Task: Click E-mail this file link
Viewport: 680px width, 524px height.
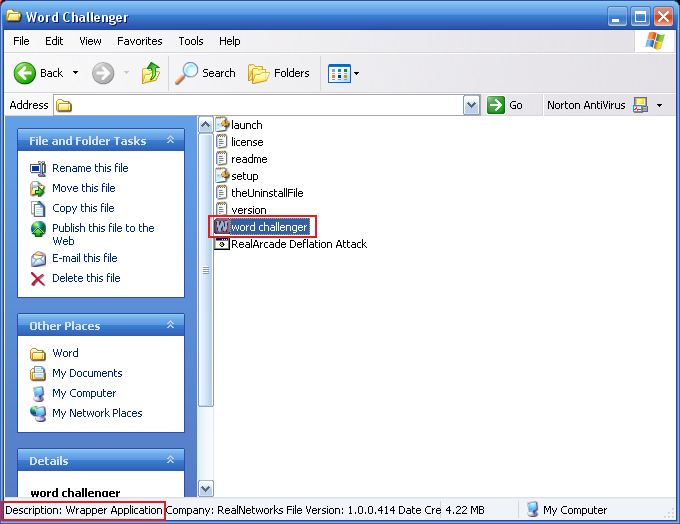Action: (x=85, y=258)
